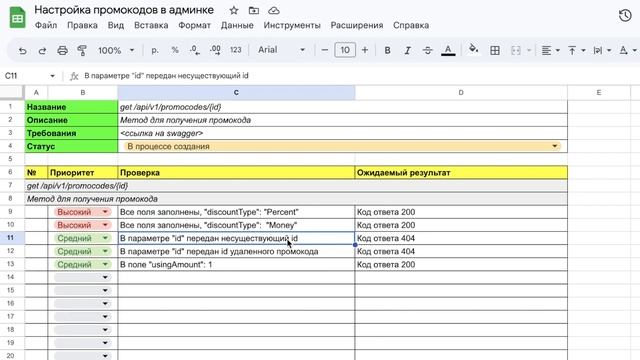Open priority dropdown Средний in row 13
This screenshot has width=640, height=360.
tap(82, 264)
